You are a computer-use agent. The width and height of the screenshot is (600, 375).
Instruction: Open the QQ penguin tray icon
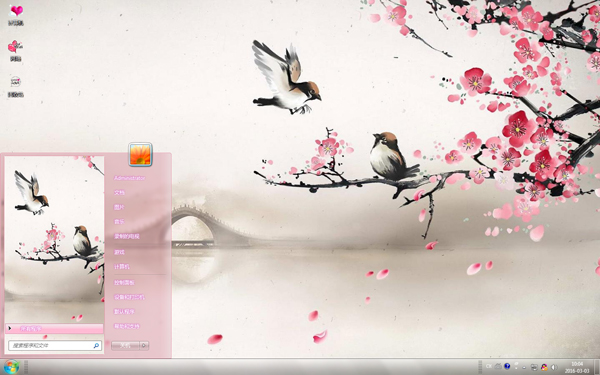(545, 367)
